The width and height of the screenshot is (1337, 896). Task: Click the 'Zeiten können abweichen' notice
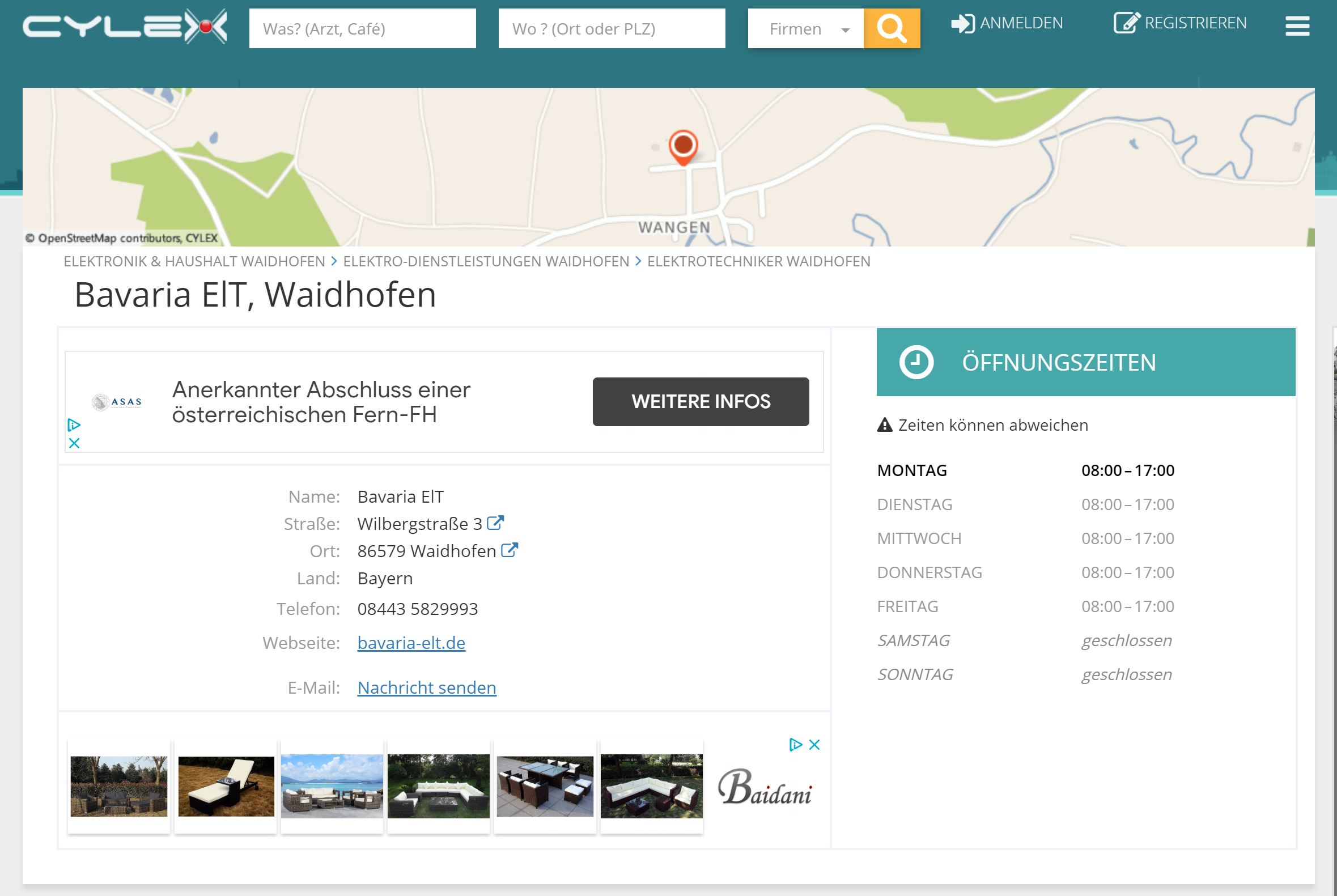[993, 424]
